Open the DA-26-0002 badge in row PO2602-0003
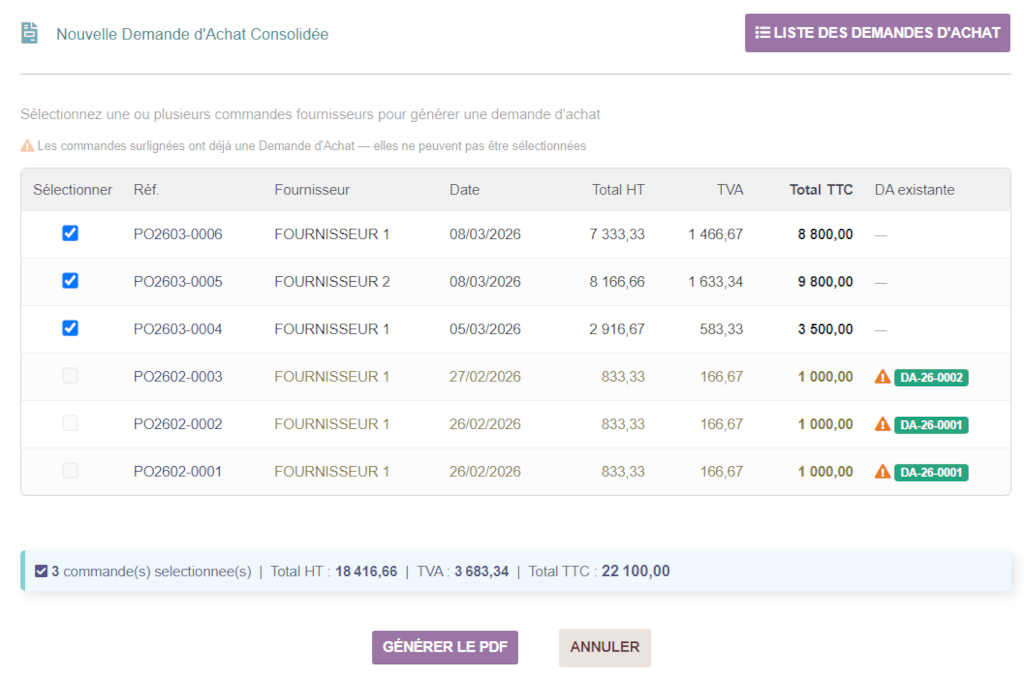This screenshot has width=1024, height=681. 931,377
